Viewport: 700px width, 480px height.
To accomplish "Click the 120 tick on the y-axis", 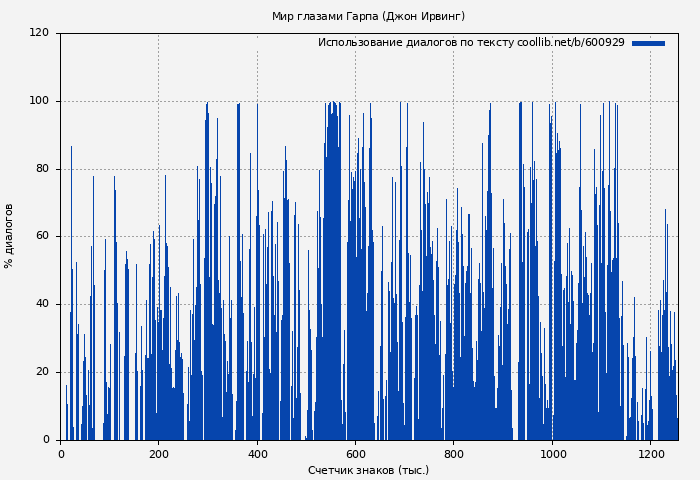I will click(x=39, y=33).
